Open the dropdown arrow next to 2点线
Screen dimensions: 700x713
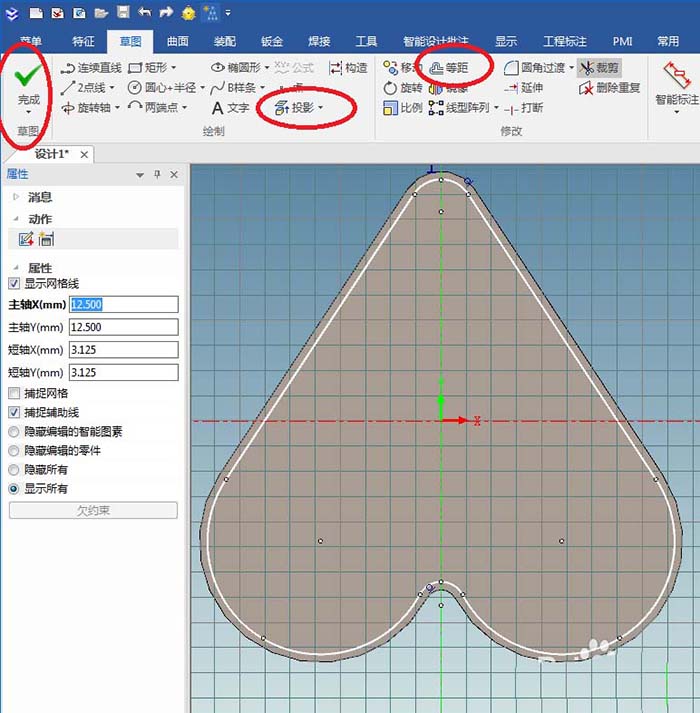(x=112, y=88)
